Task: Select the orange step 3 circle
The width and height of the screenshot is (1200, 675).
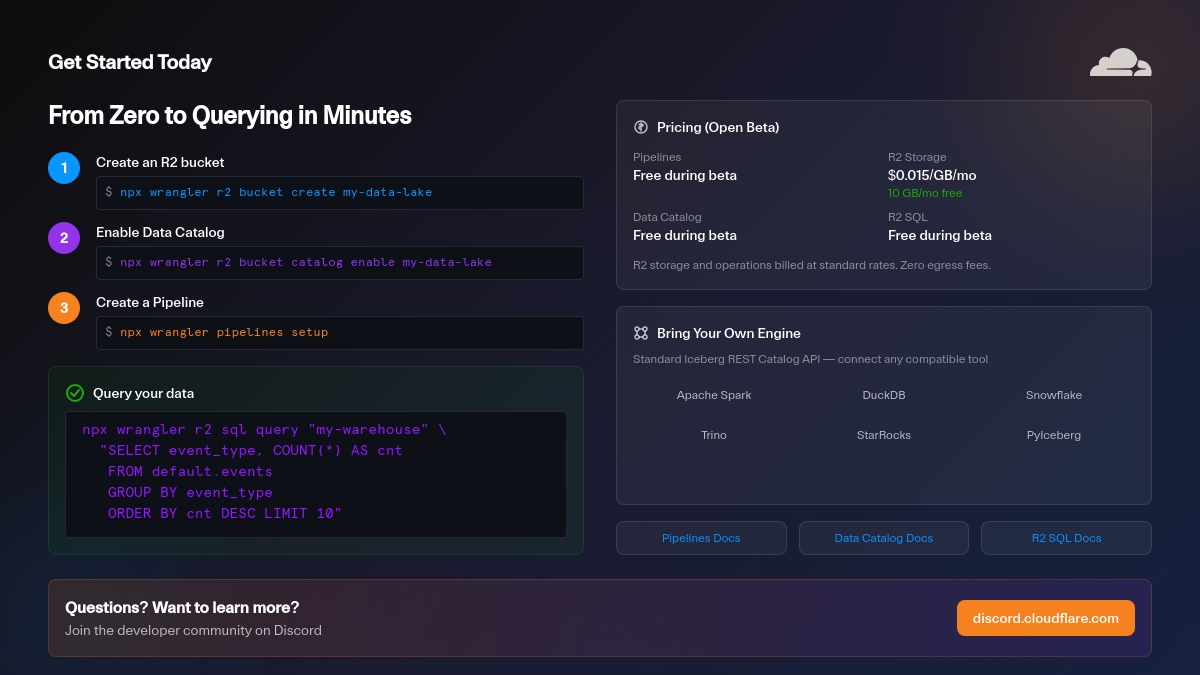Action: tap(64, 308)
